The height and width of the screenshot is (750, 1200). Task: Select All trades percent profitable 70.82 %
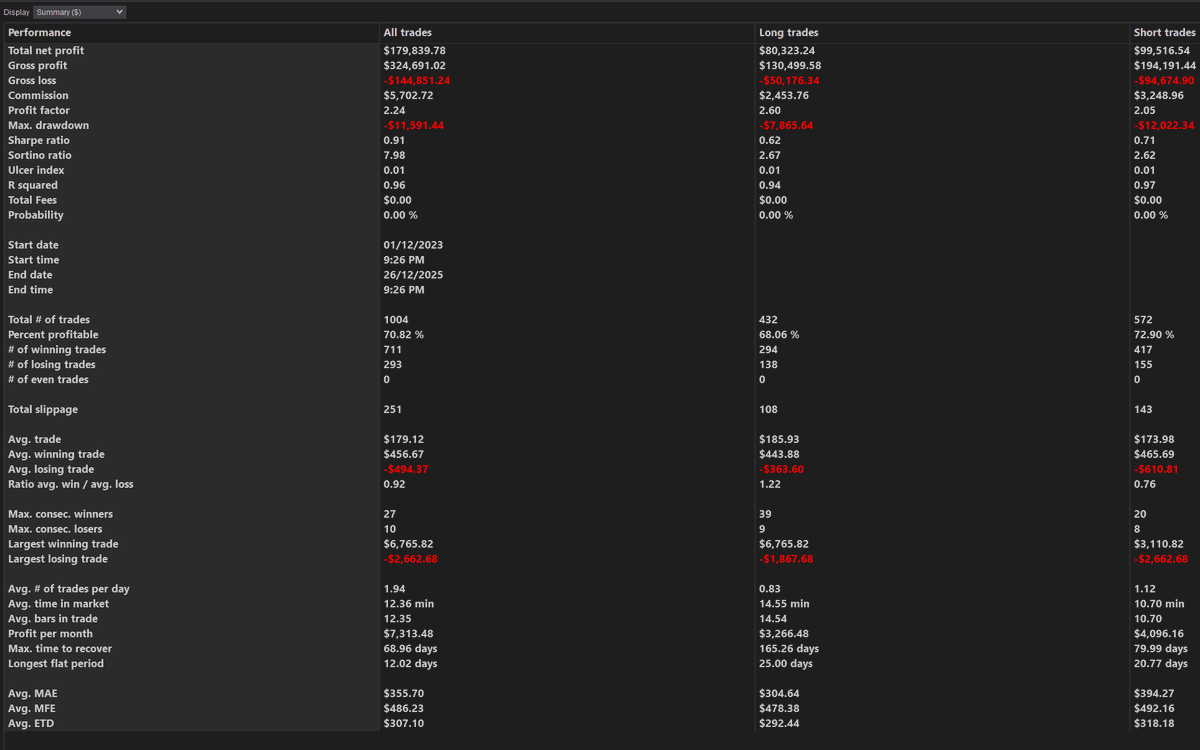(x=403, y=335)
